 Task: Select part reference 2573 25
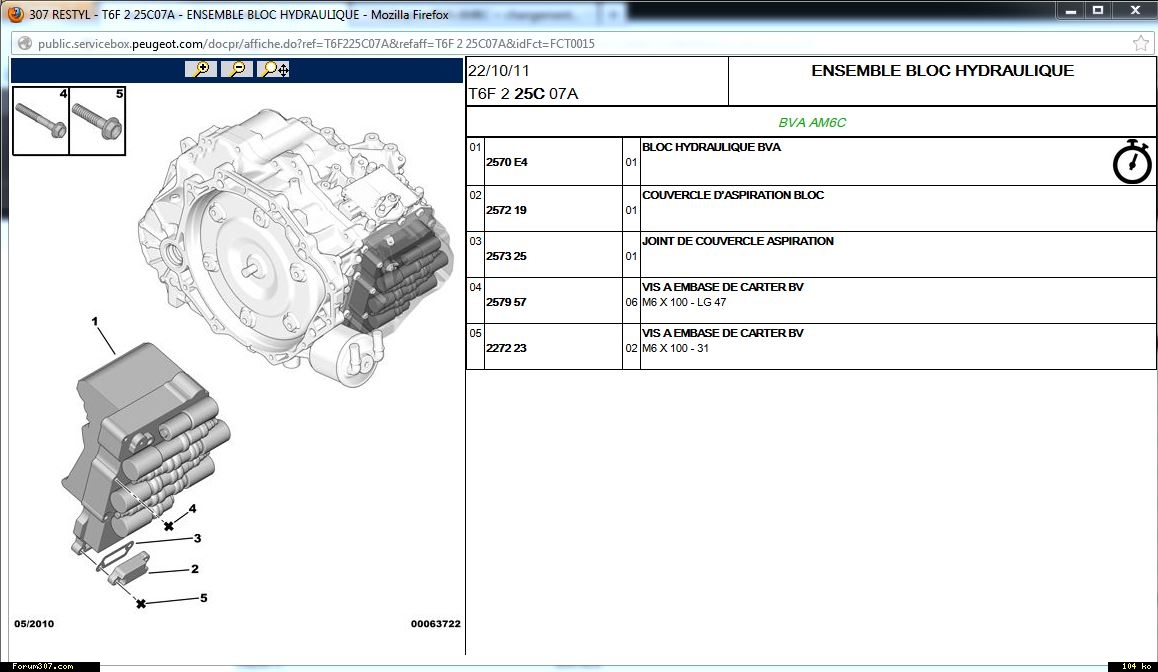click(x=506, y=256)
